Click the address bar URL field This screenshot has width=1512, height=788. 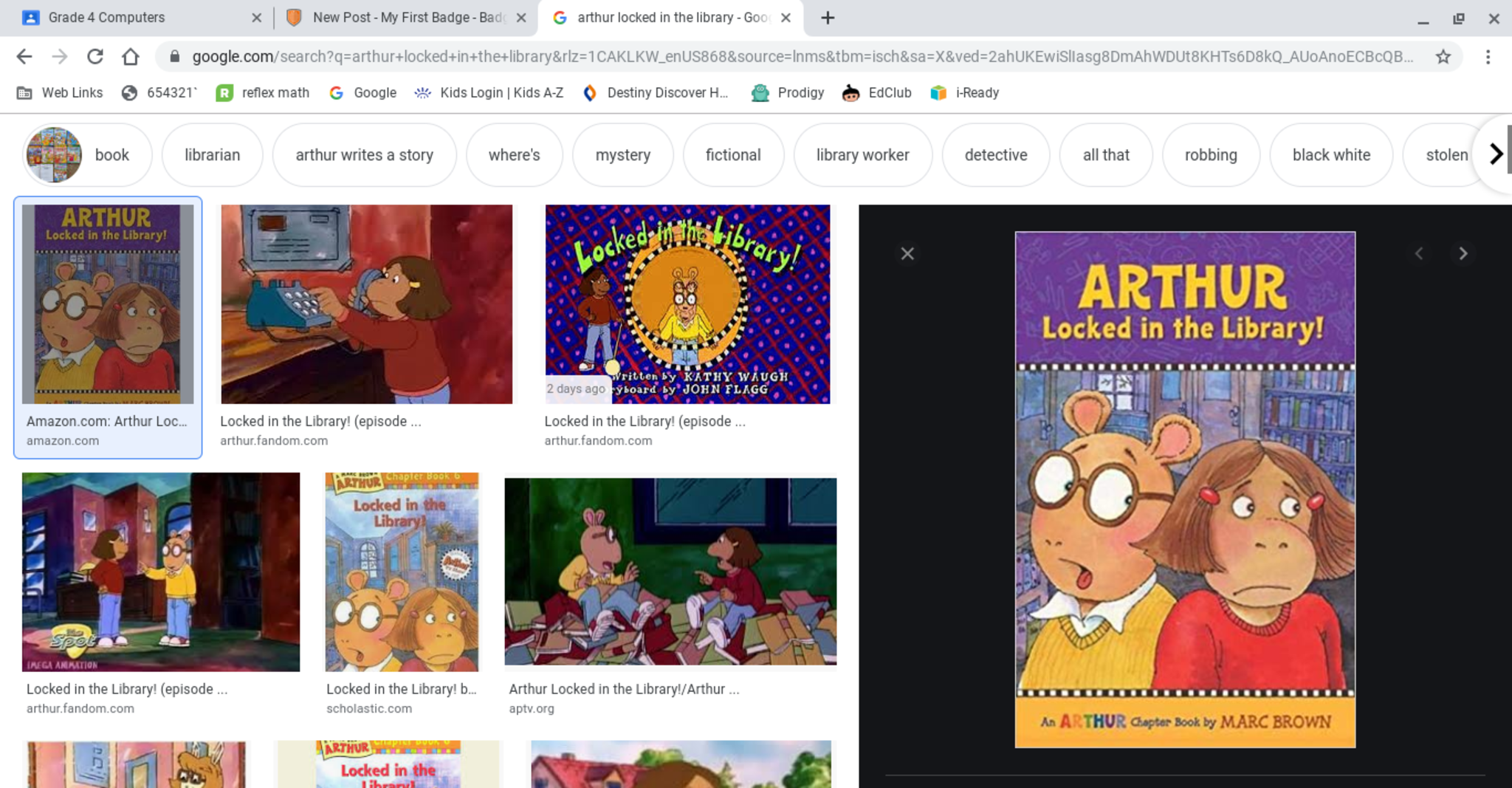tap(801, 57)
